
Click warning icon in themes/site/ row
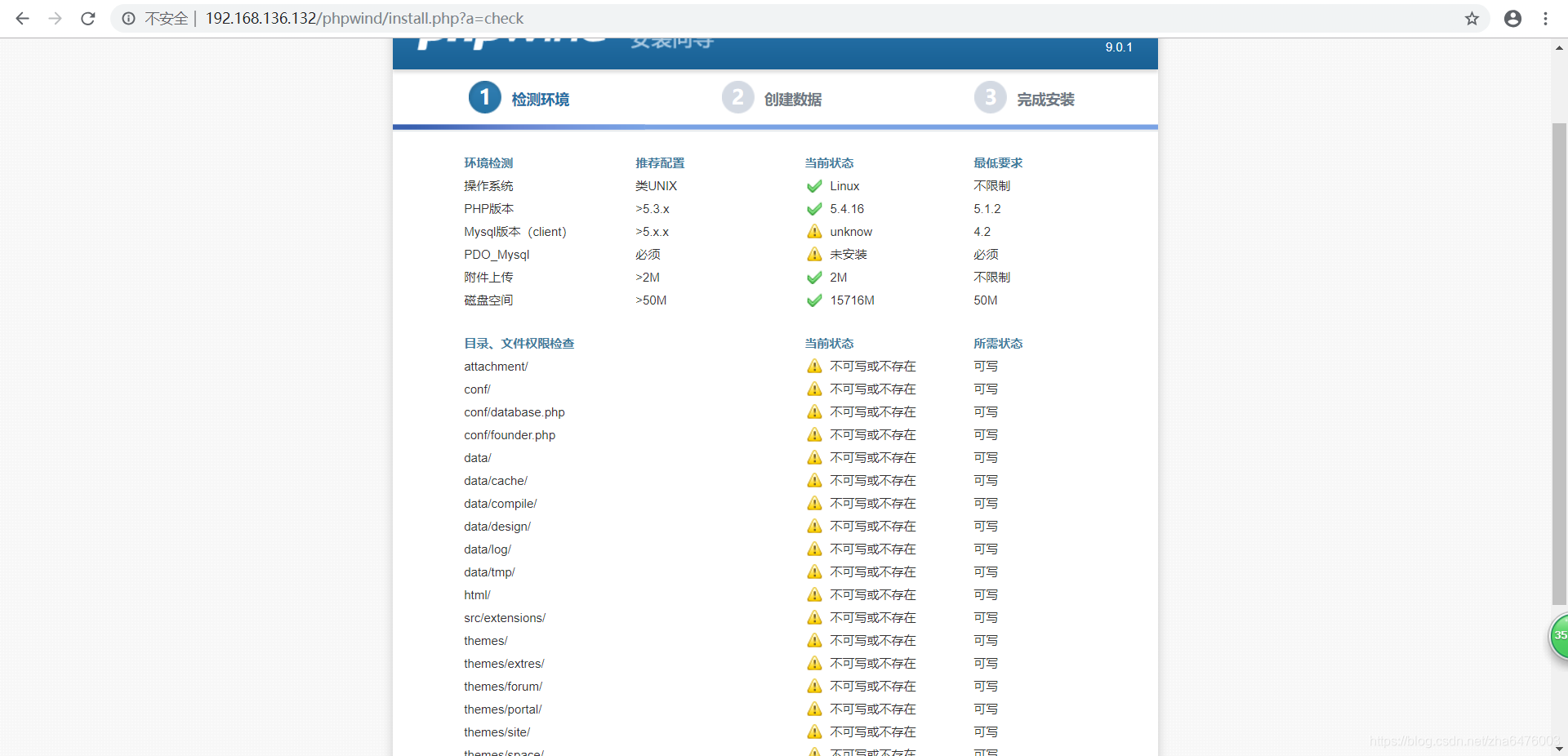click(x=814, y=732)
